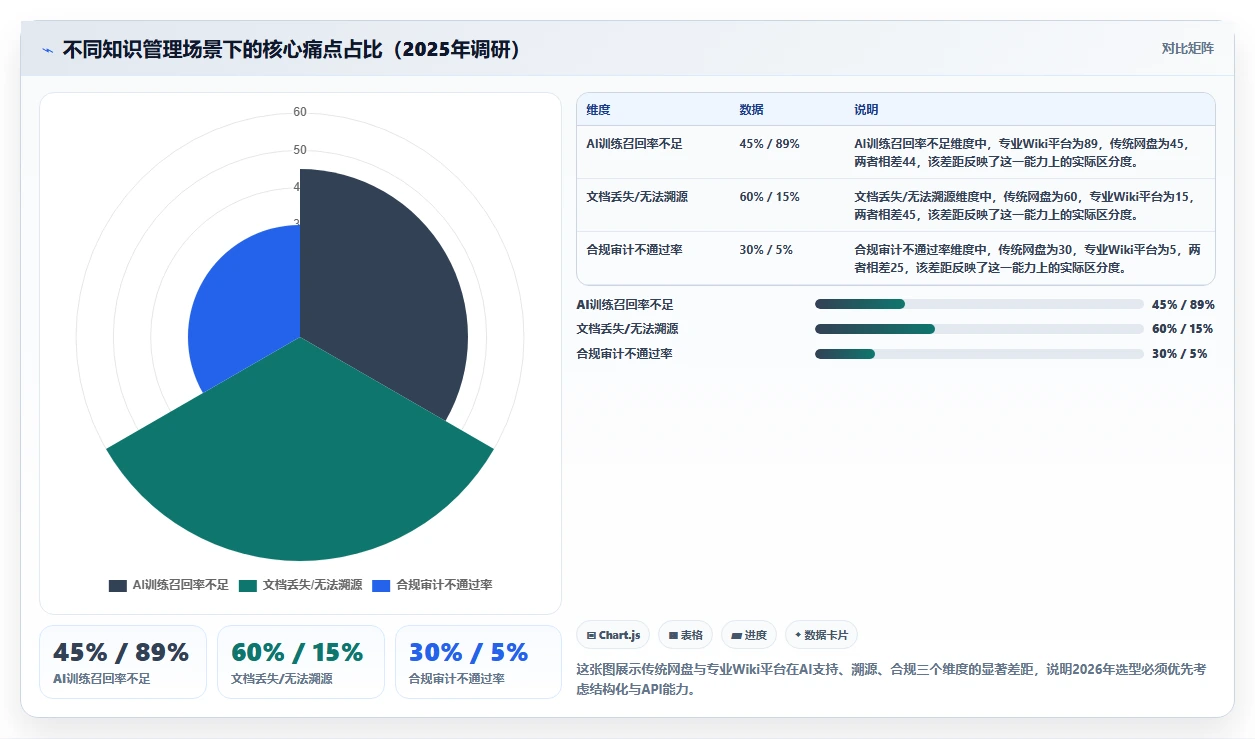Screen dimensions: 1255x739
Task: Toggle the 合规审计不通过率 legend item
Action: (x=432, y=585)
